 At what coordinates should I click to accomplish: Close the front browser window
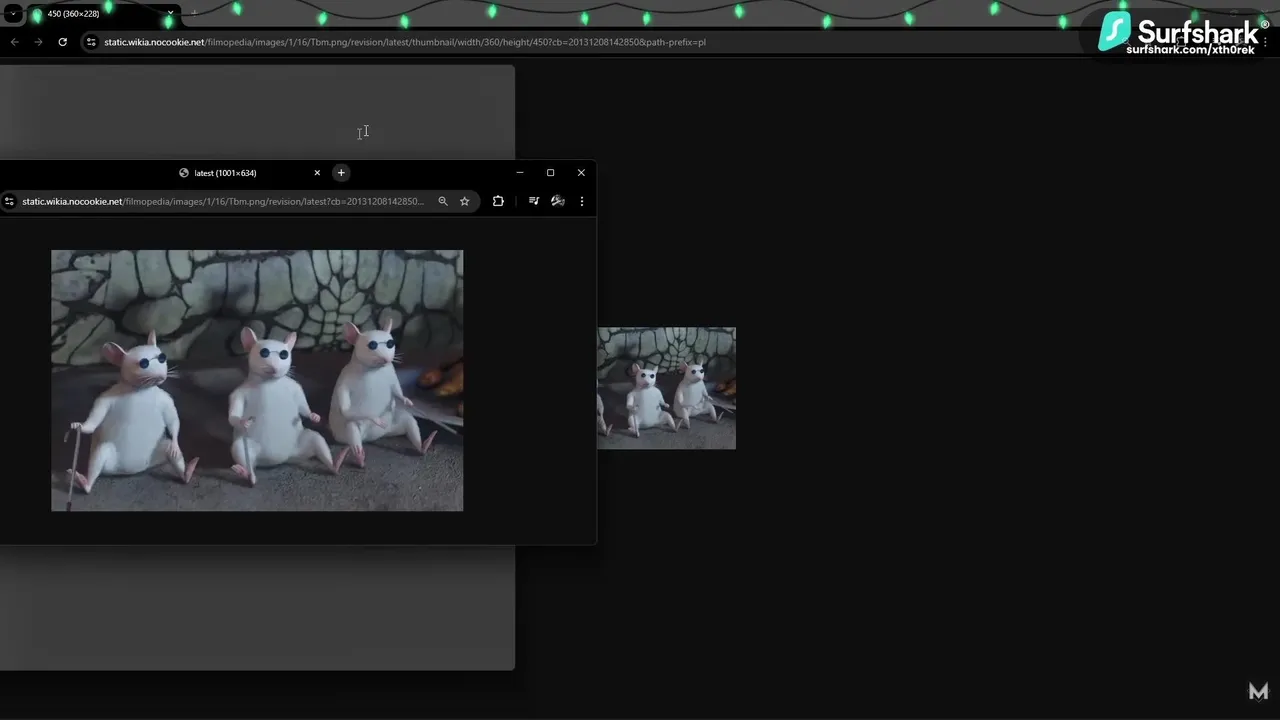581,173
